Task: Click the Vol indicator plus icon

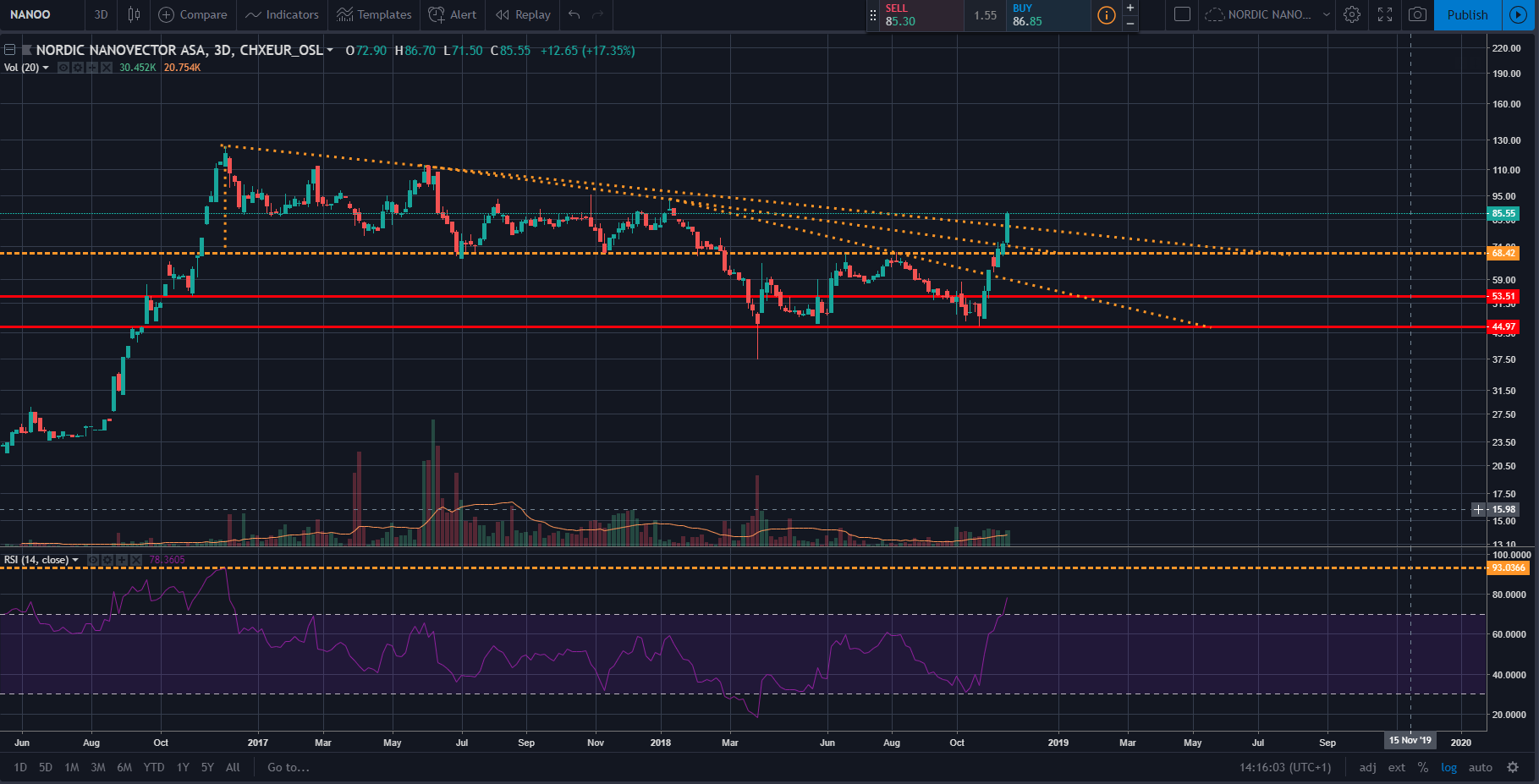Action: click(92, 68)
